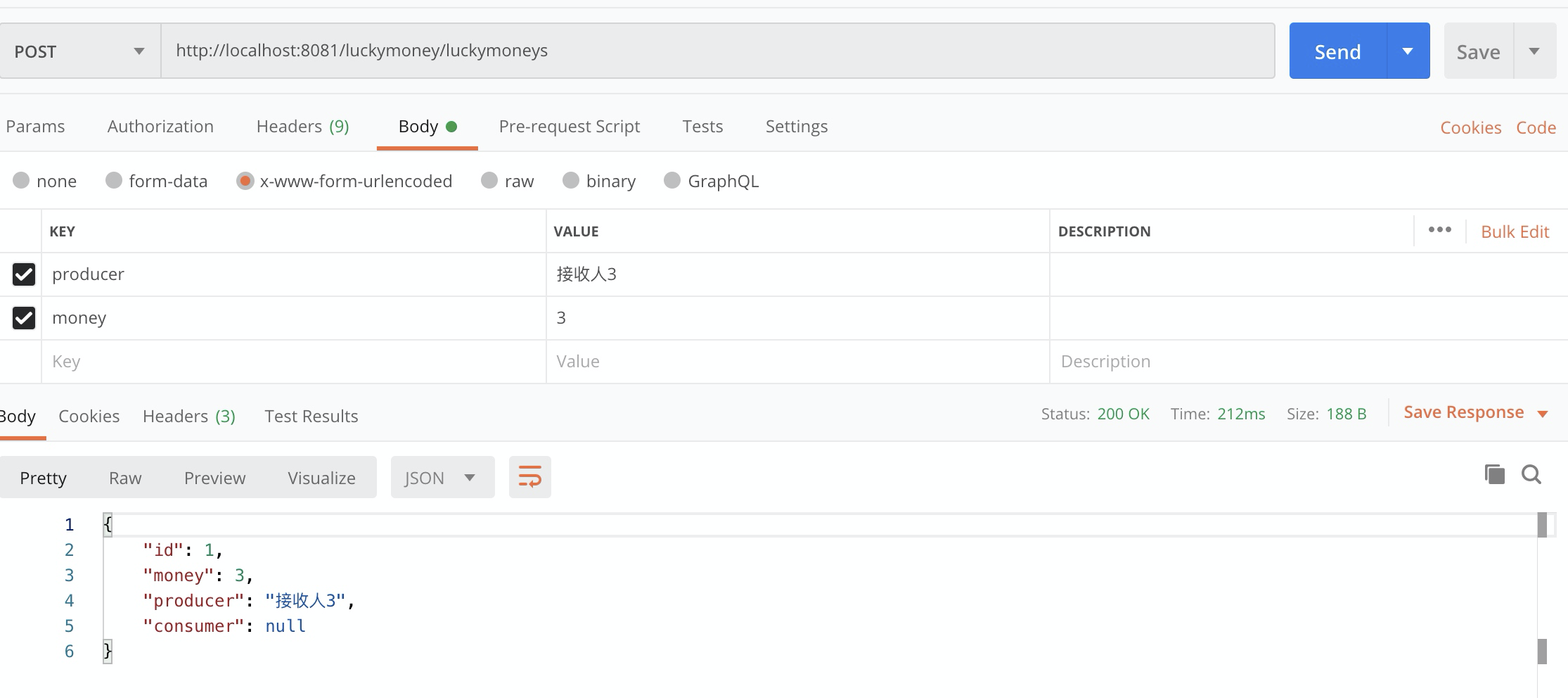The image size is (1568, 698).
Task: Click the Bulk Edit link
Action: coord(1515,231)
